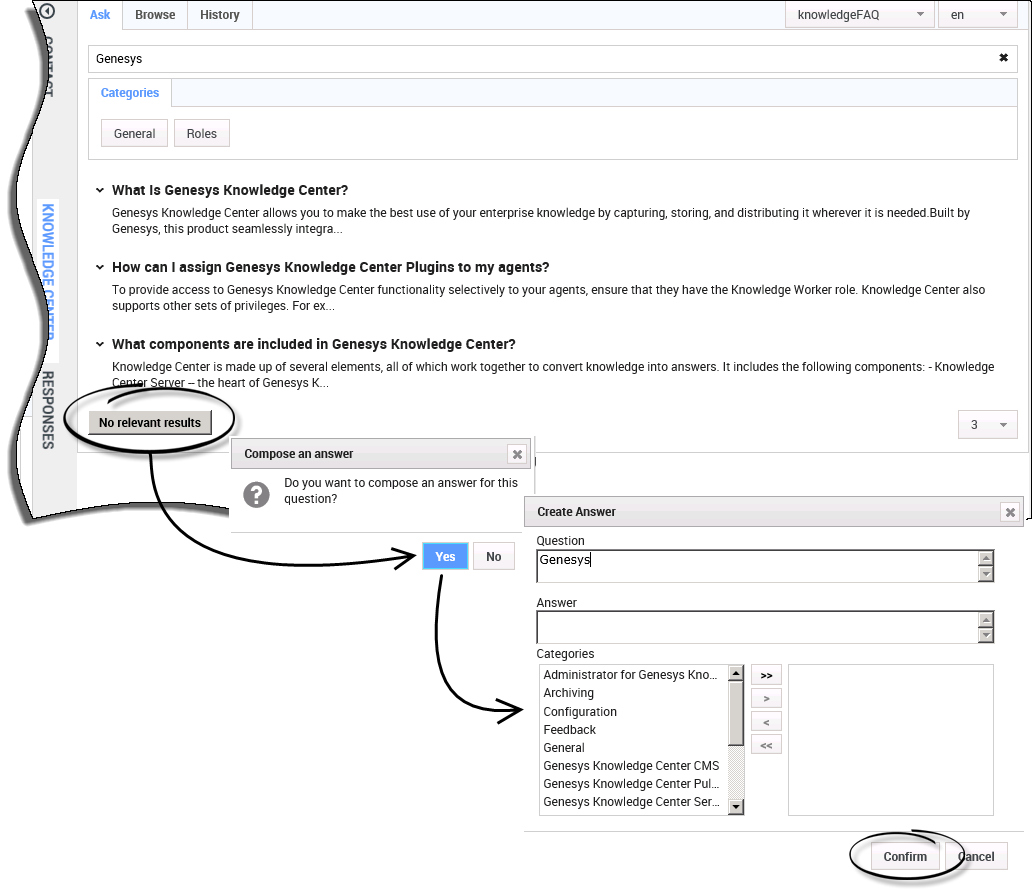Open 'What Is Genesys Knowledge Center?' question
The height and width of the screenshot is (892, 1032).
(x=230, y=190)
